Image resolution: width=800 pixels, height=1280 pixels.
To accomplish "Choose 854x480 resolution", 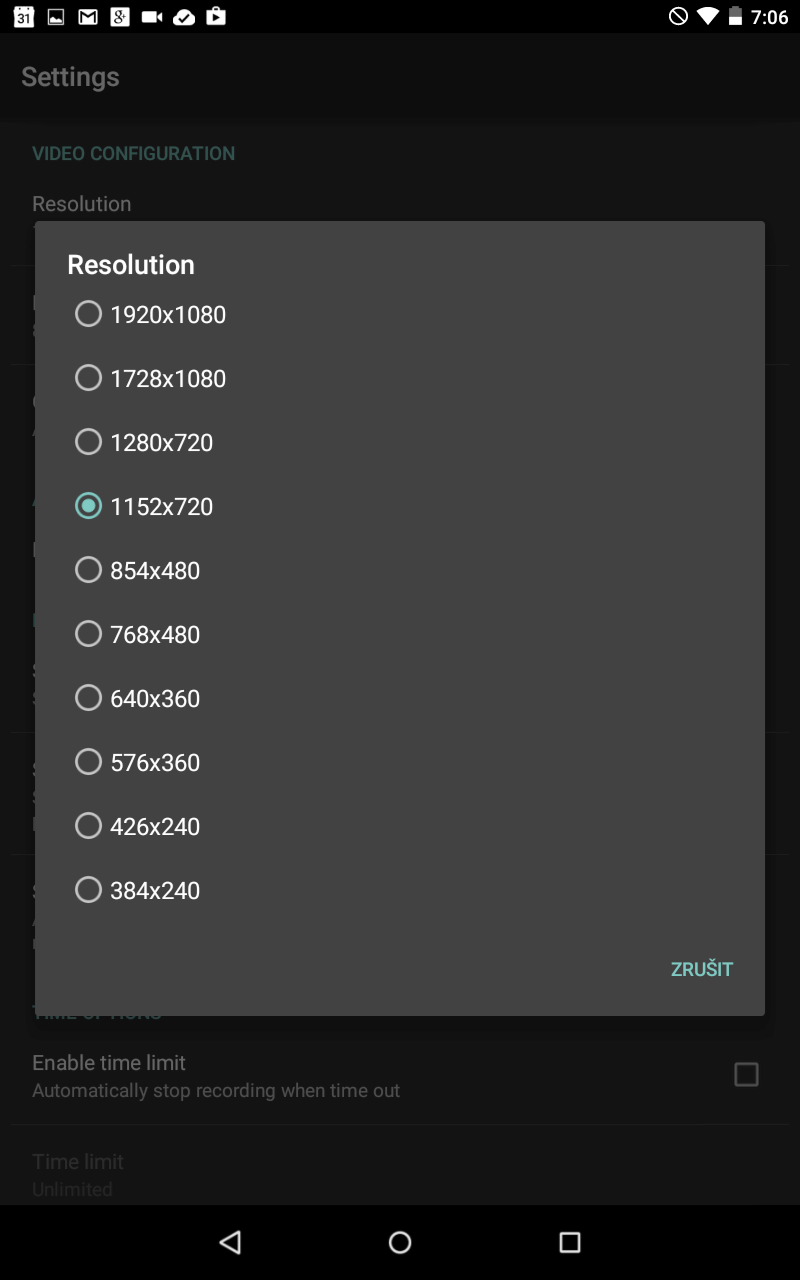I will coord(89,570).
